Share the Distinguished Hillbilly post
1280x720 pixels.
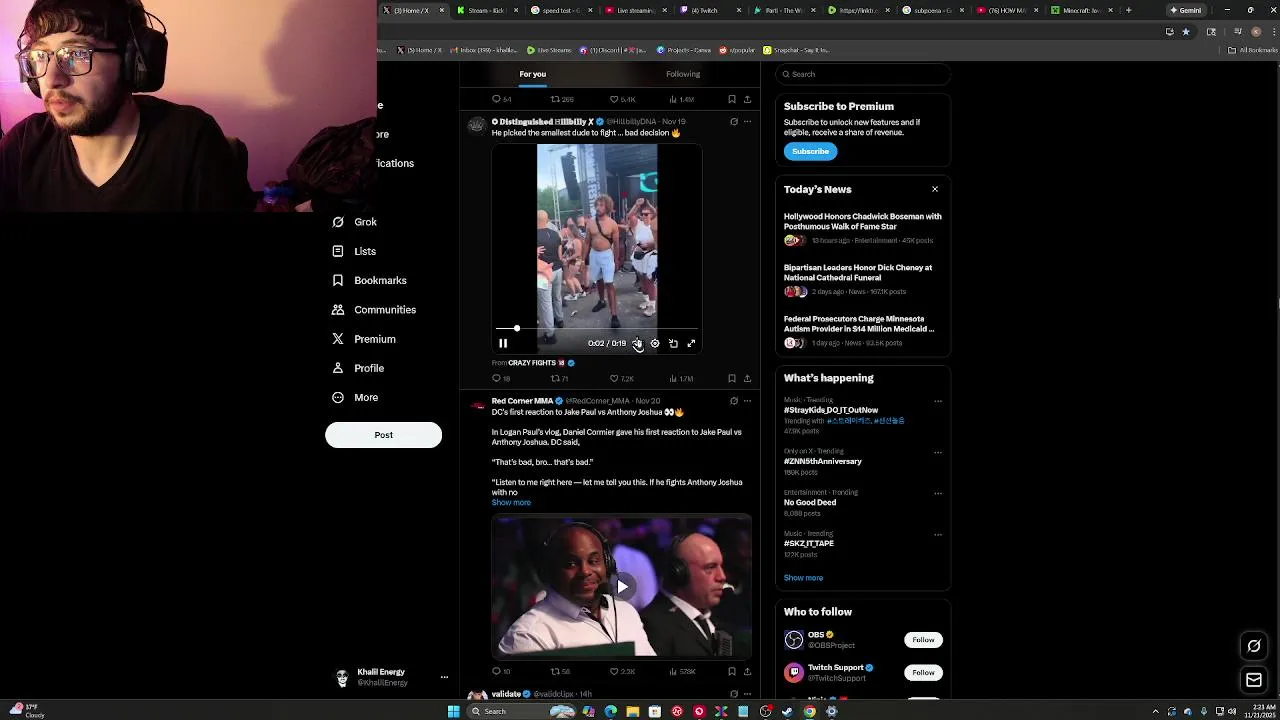pos(747,379)
